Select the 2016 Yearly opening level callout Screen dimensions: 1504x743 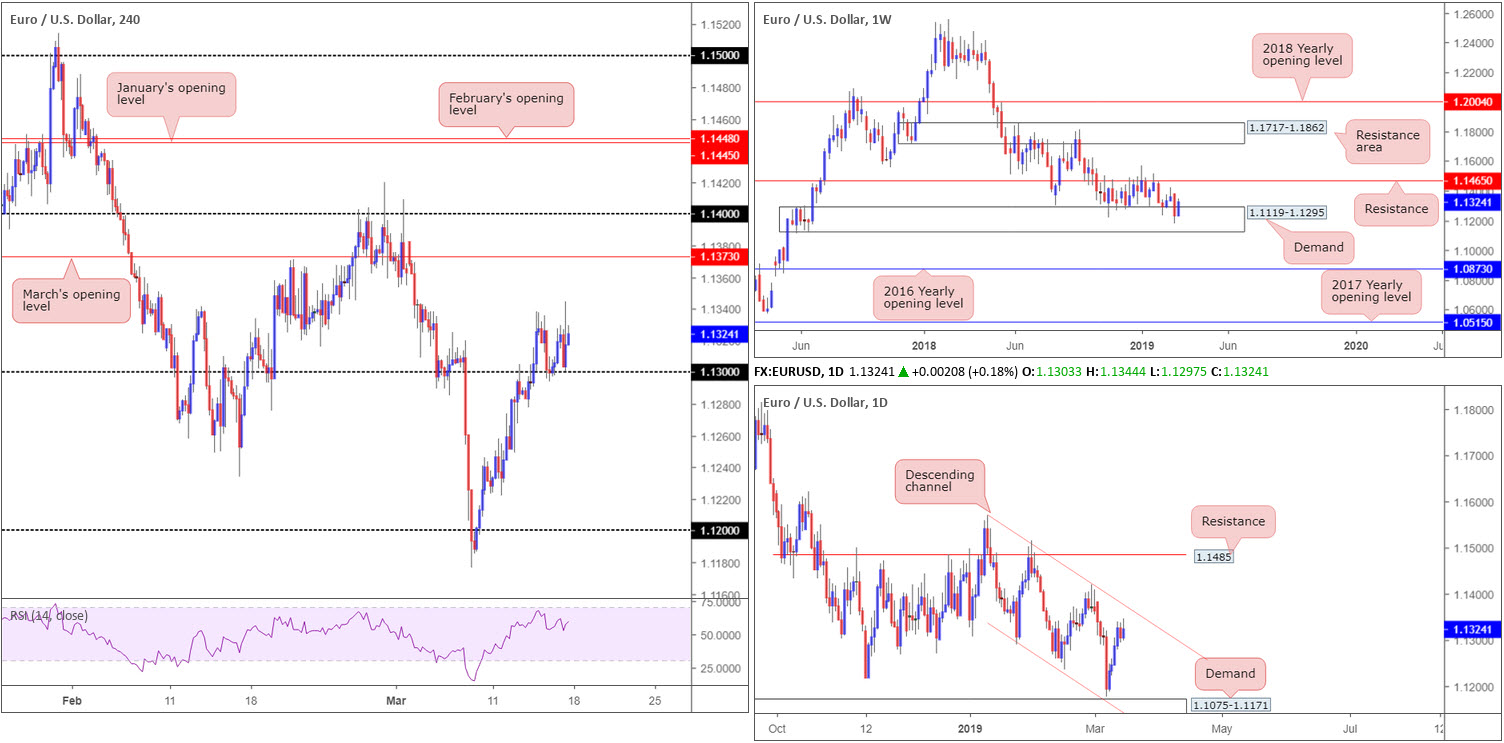(x=922, y=297)
